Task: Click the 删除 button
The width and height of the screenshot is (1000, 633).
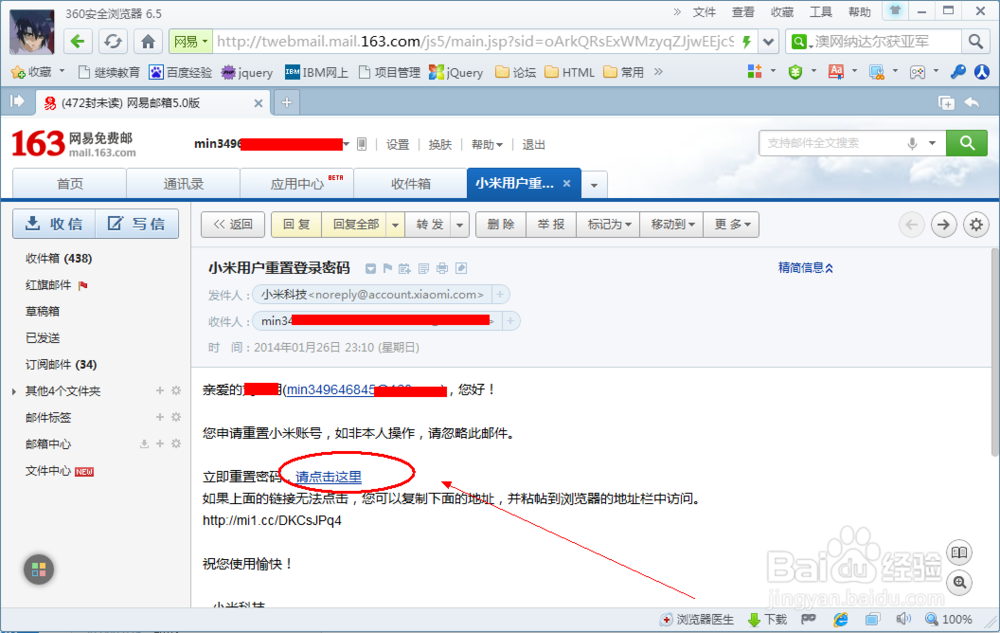Action: 501,224
